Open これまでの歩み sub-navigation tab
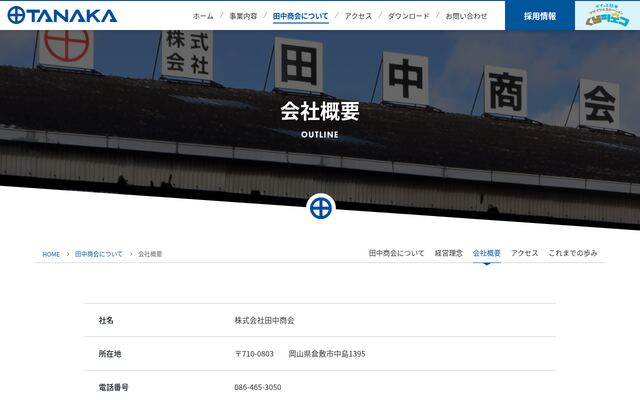 click(x=573, y=253)
